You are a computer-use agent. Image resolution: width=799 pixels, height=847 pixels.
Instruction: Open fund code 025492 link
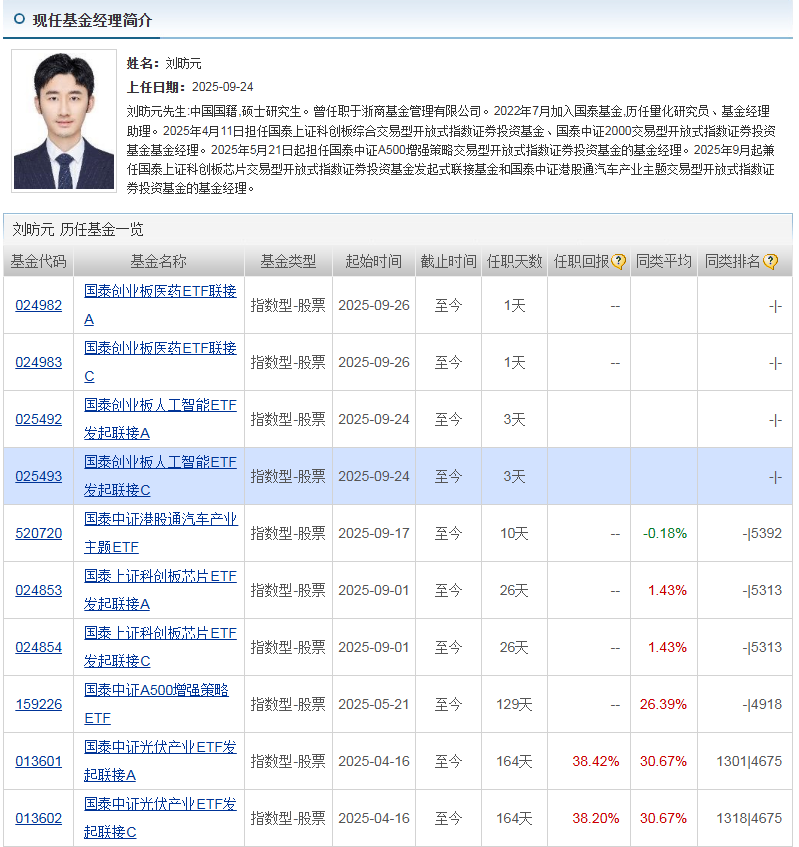coord(38,419)
